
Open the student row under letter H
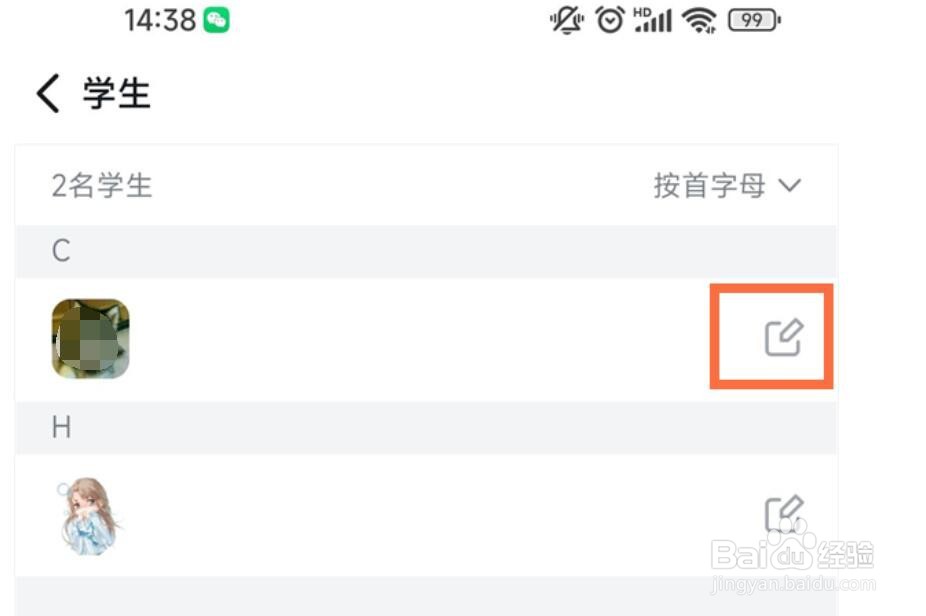pos(425,515)
